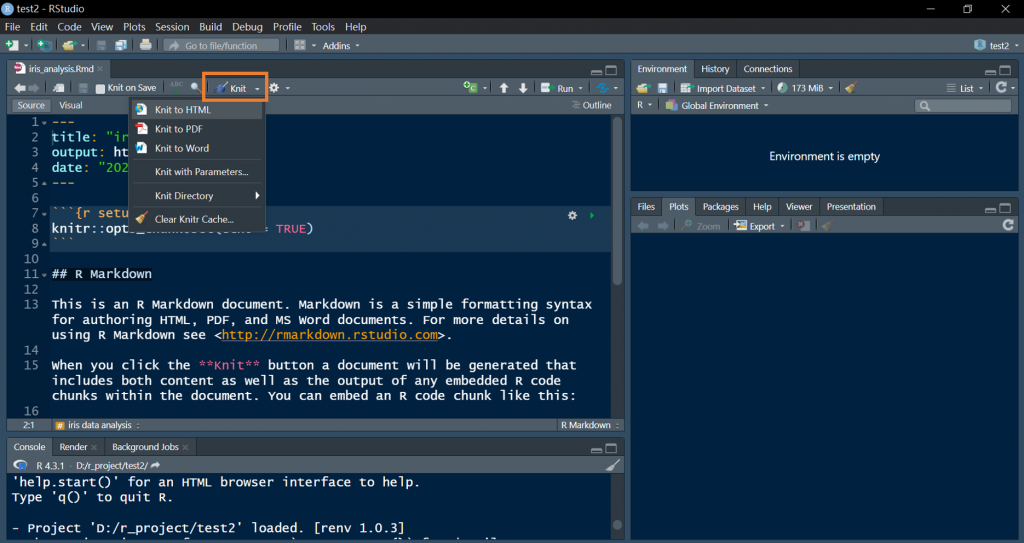This screenshot has width=1024, height=543.
Task: Open the 173 MiB memory usage dropdown
Action: [x=805, y=88]
